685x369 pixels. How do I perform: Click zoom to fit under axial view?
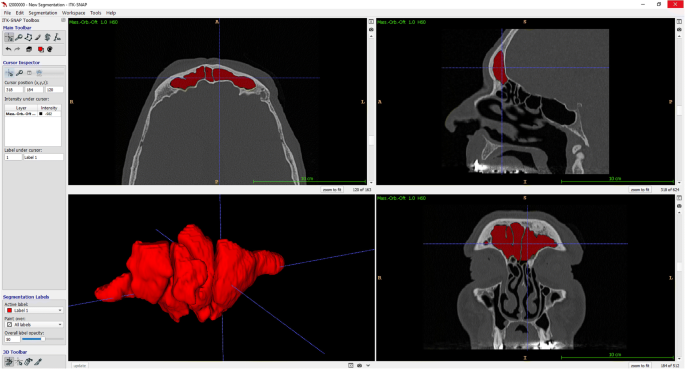[332, 190]
